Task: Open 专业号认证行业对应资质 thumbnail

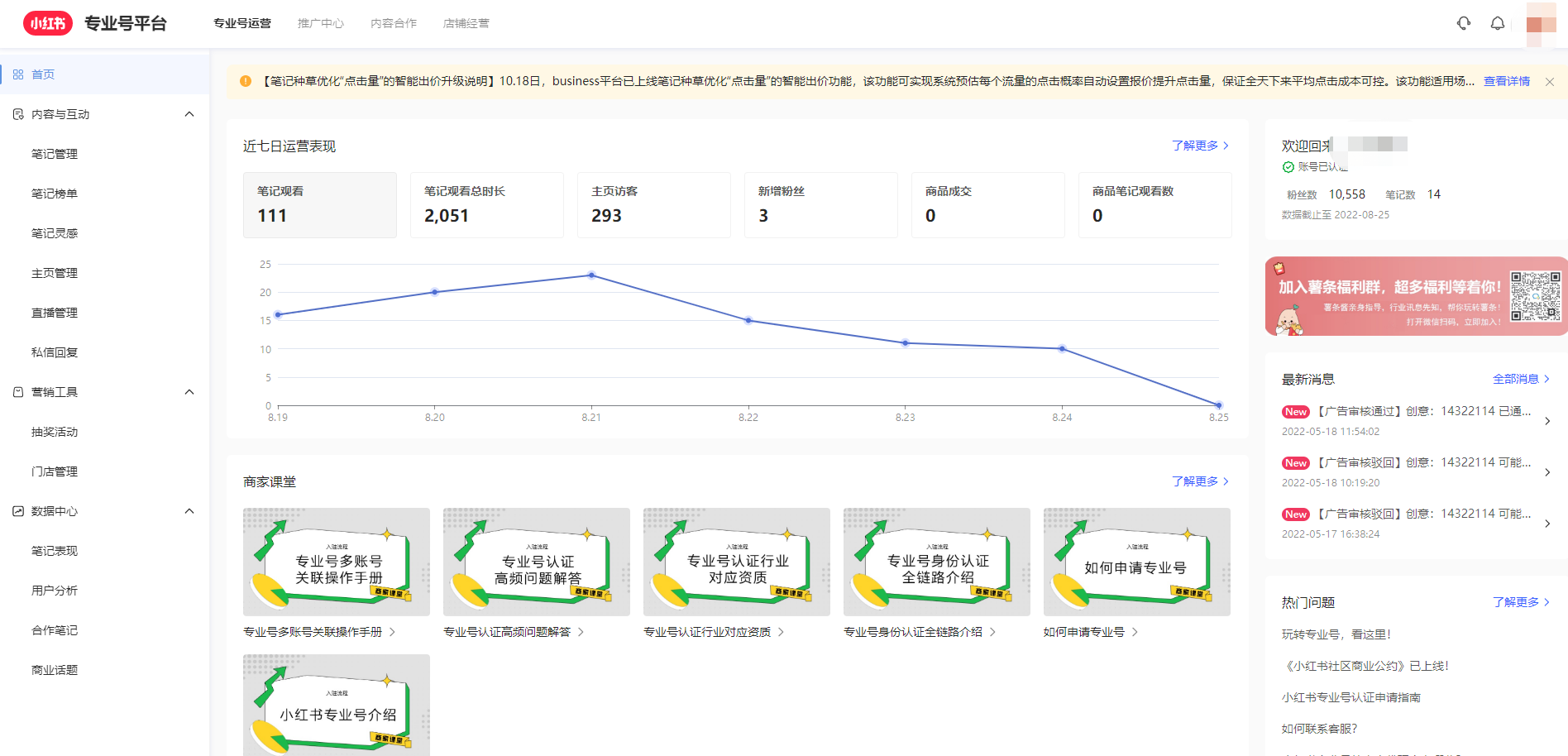Action: (737, 562)
